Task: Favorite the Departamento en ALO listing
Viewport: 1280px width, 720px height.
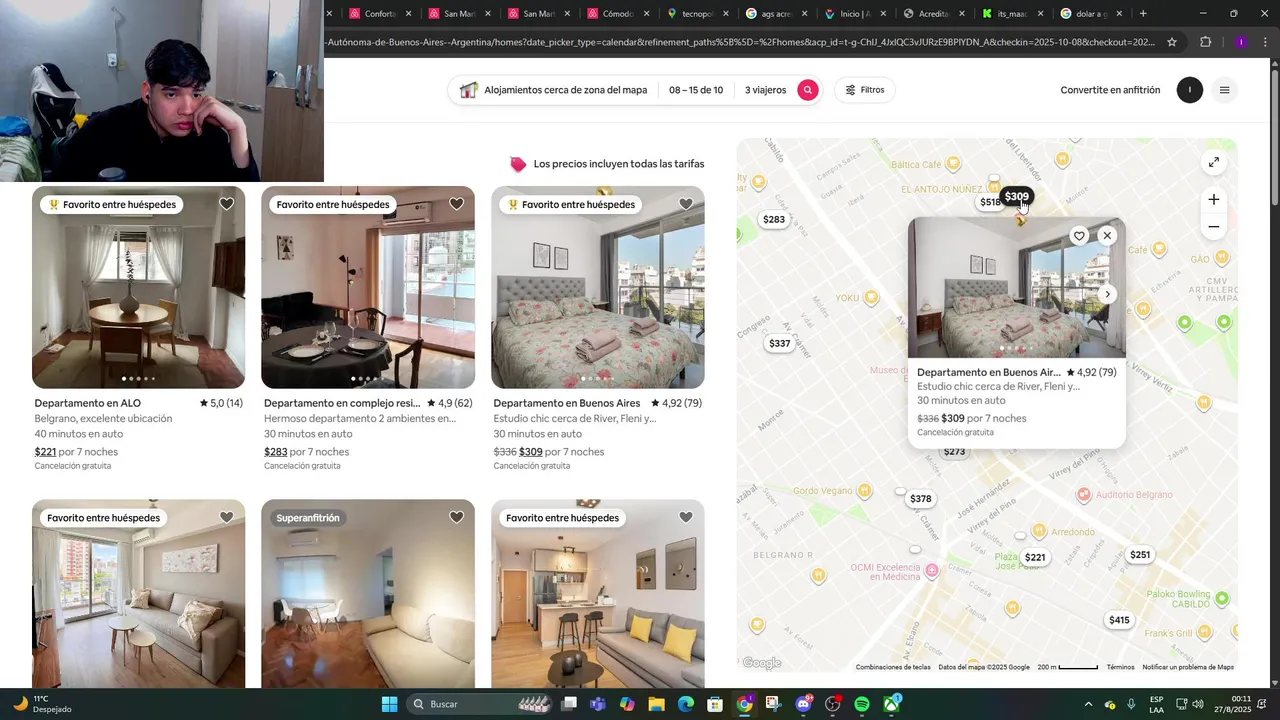Action: (227, 204)
